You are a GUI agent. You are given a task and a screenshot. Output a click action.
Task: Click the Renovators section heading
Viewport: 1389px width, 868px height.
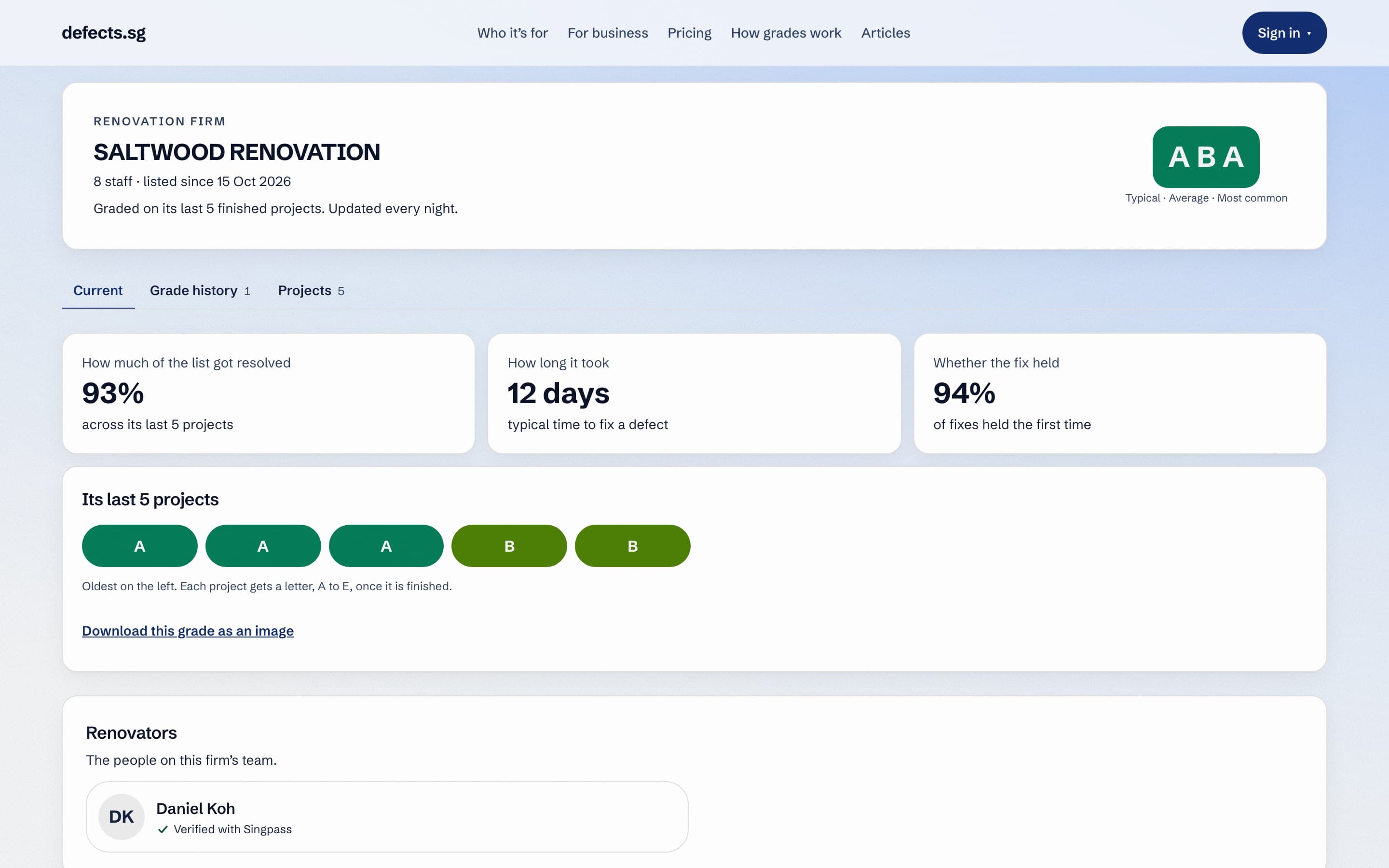(132, 733)
